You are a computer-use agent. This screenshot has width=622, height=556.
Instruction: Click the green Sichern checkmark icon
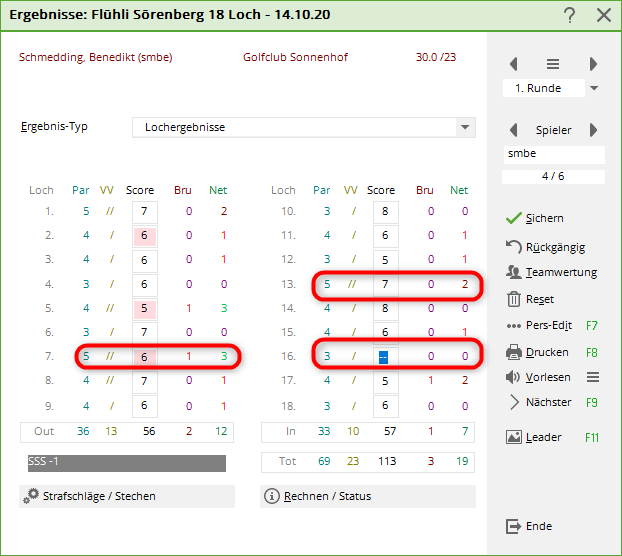514,218
